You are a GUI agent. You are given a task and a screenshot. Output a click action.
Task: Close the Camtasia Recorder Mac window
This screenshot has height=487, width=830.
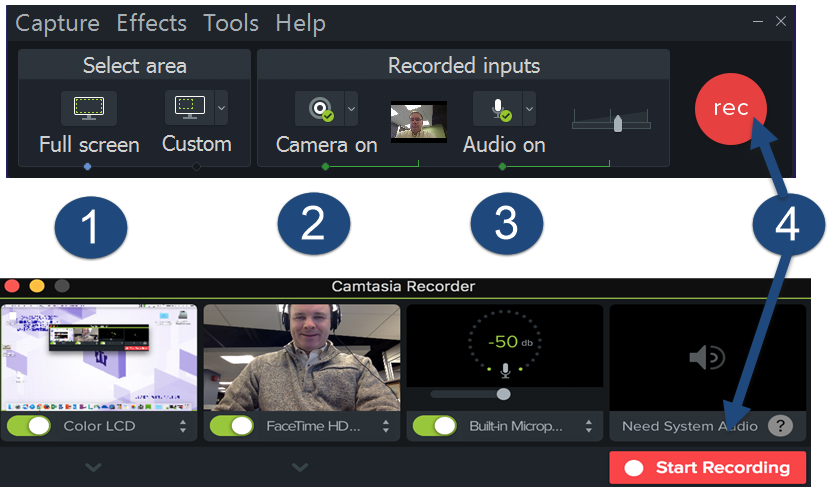click(12, 286)
